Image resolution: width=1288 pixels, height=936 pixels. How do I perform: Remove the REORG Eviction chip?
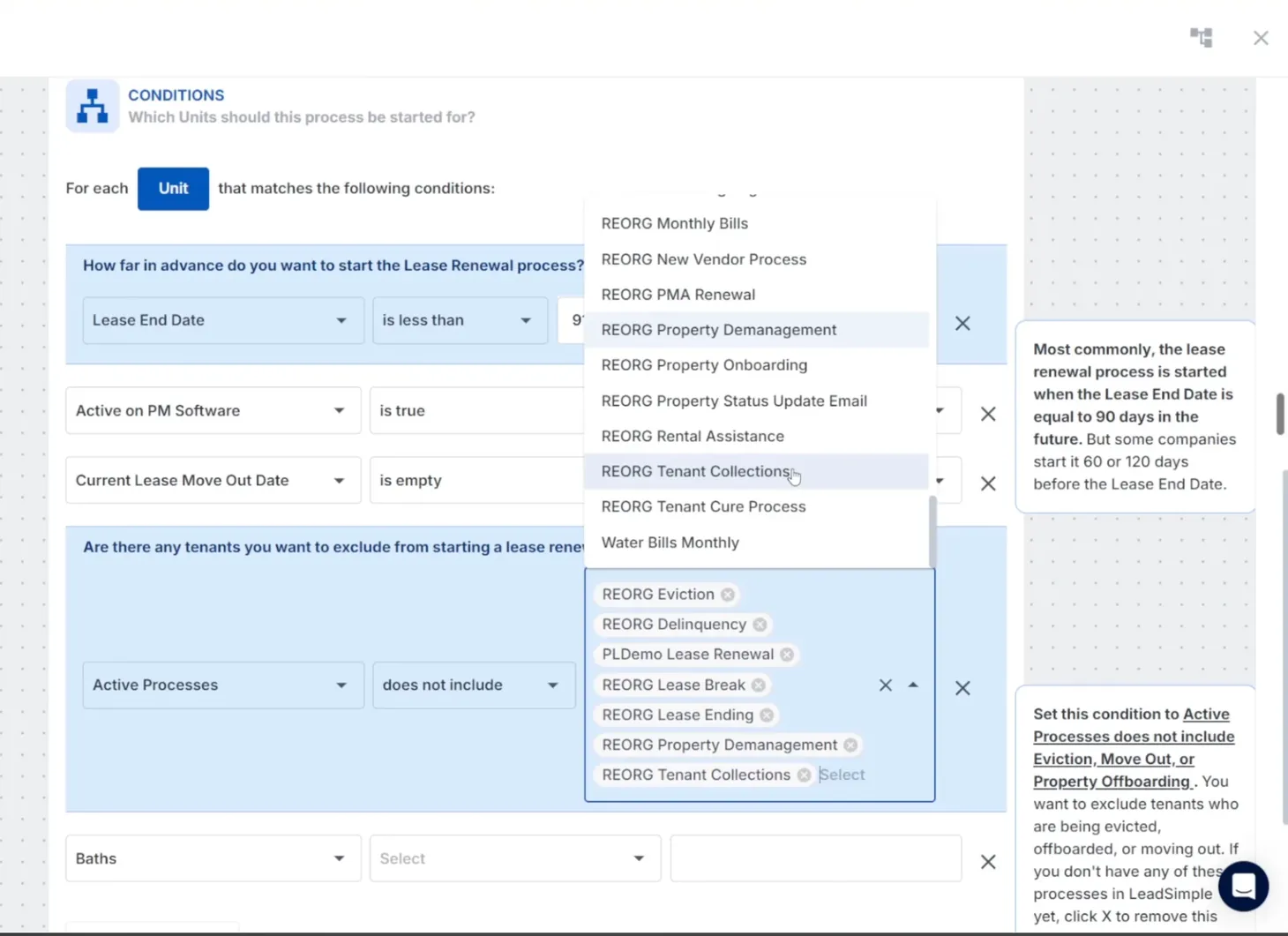click(728, 595)
